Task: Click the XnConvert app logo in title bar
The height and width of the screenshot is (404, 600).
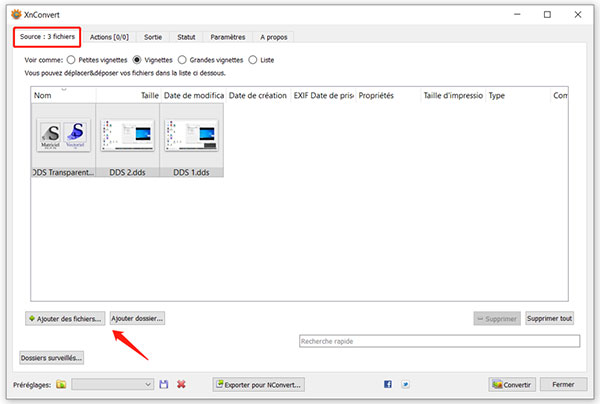Action: tap(16, 15)
